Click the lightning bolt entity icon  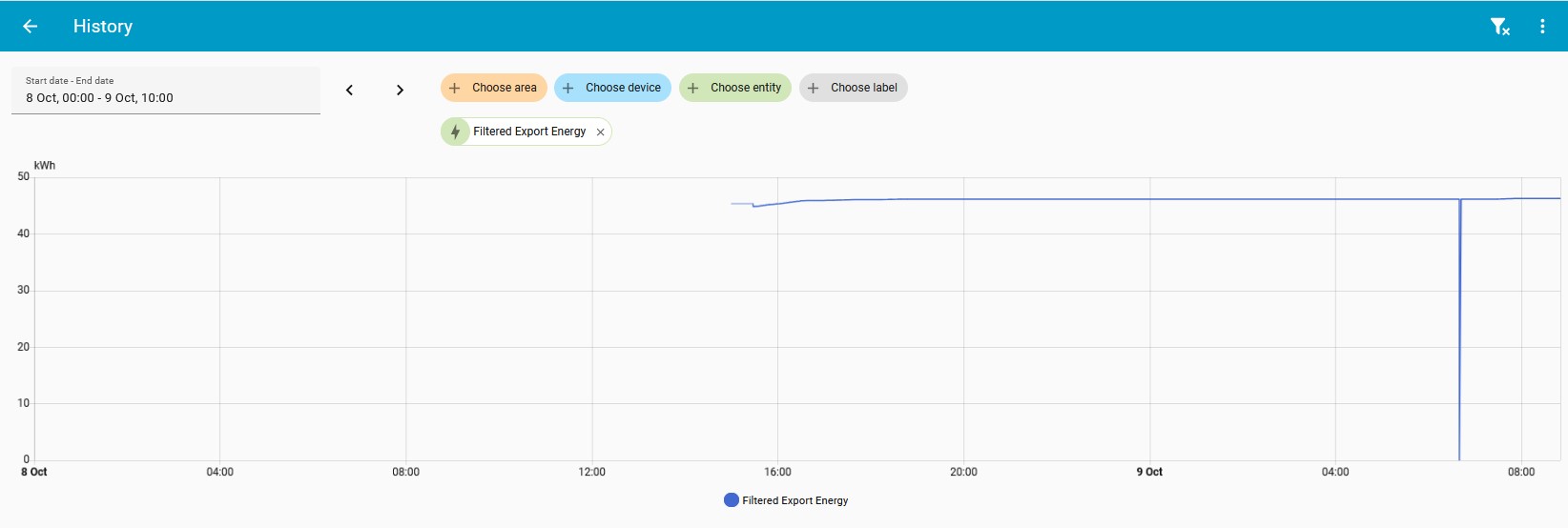455,132
